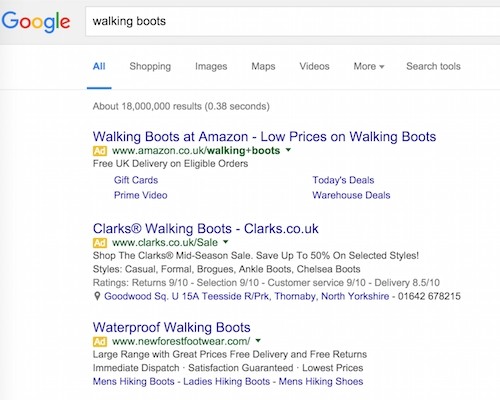Open Clarks Walking Boots result title
This screenshot has height=400, width=500.
[206, 229]
